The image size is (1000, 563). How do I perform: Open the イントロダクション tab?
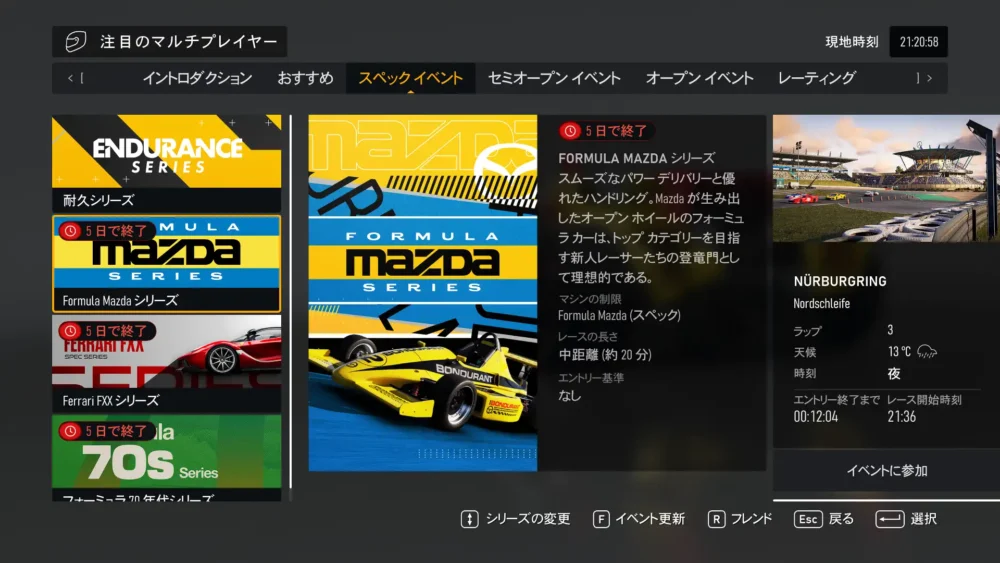(x=197, y=78)
